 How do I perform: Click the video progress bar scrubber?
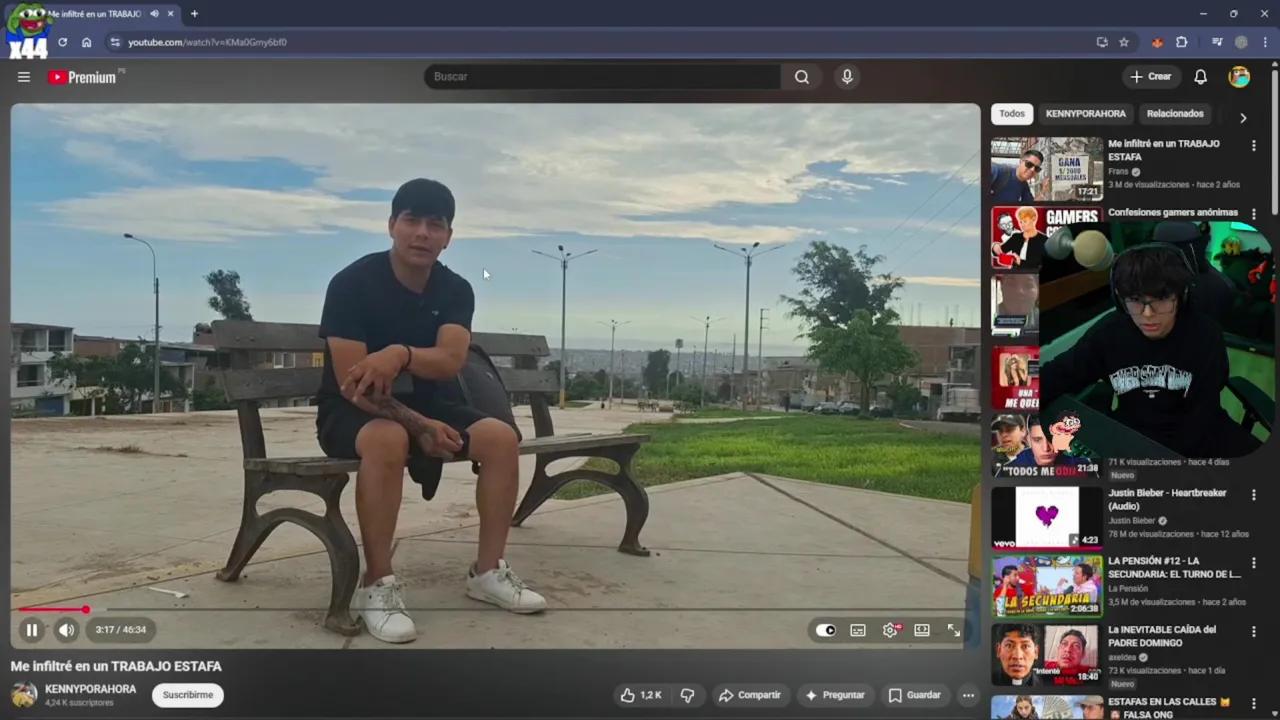(x=85, y=609)
